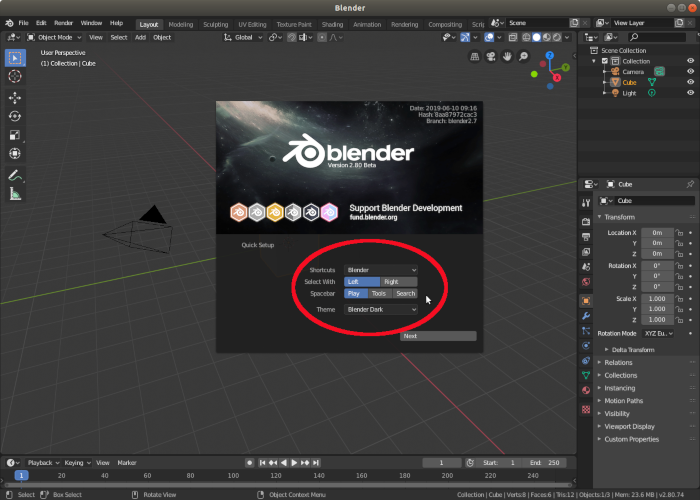Switch to the Sculpting workspace tab
700x500 pixels.
tap(216, 25)
